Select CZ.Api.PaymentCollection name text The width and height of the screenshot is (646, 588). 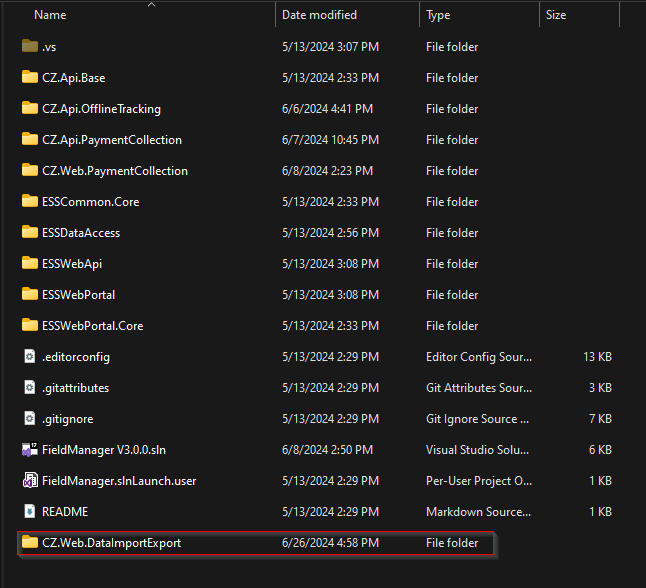[x=112, y=140]
